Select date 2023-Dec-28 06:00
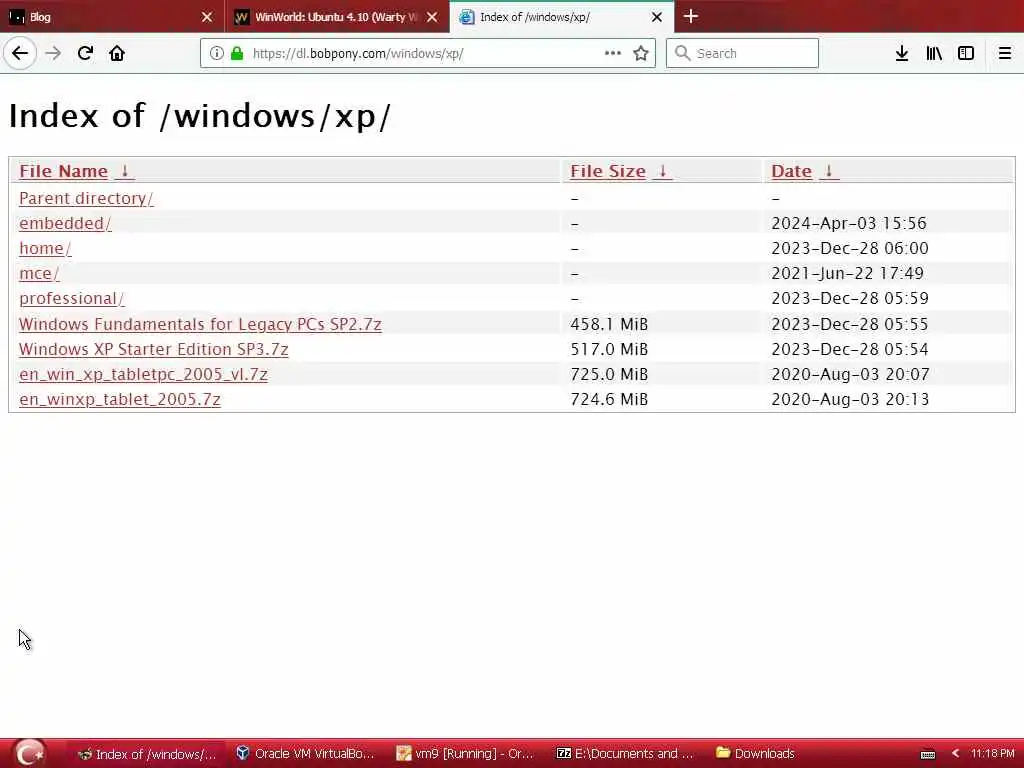 click(850, 248)
